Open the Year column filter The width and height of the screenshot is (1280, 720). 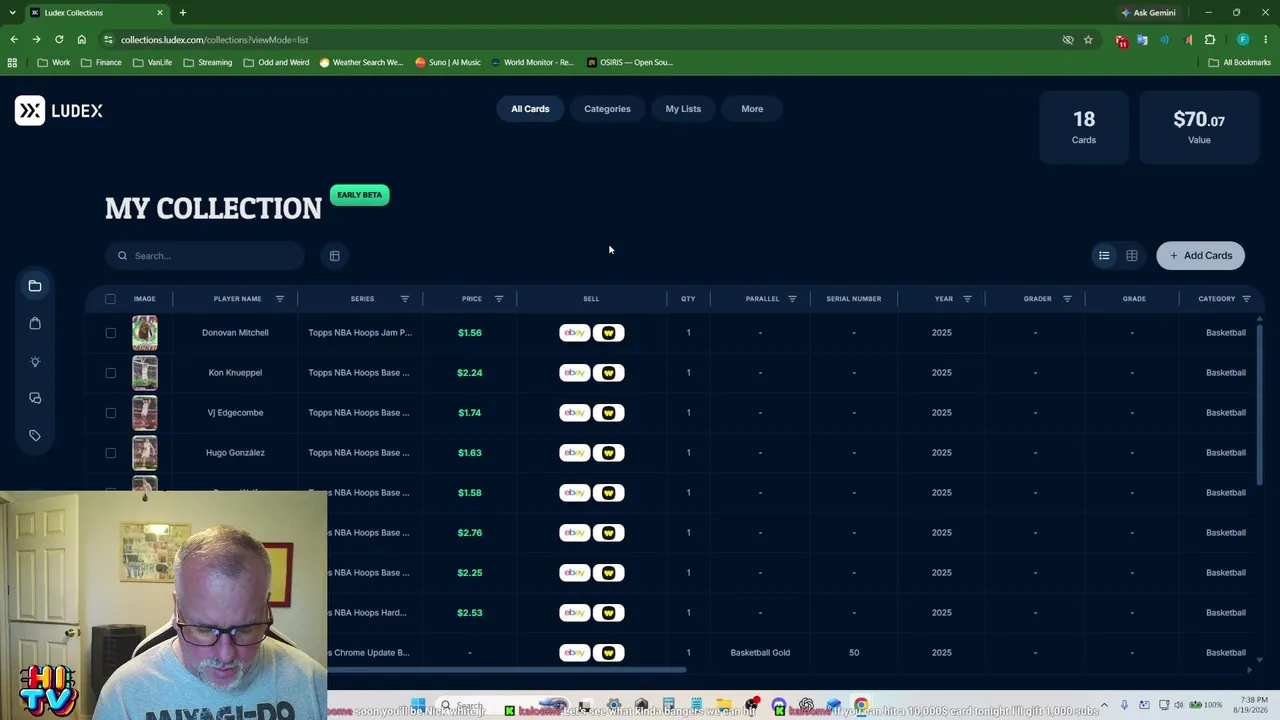click(x=967, y=299)
